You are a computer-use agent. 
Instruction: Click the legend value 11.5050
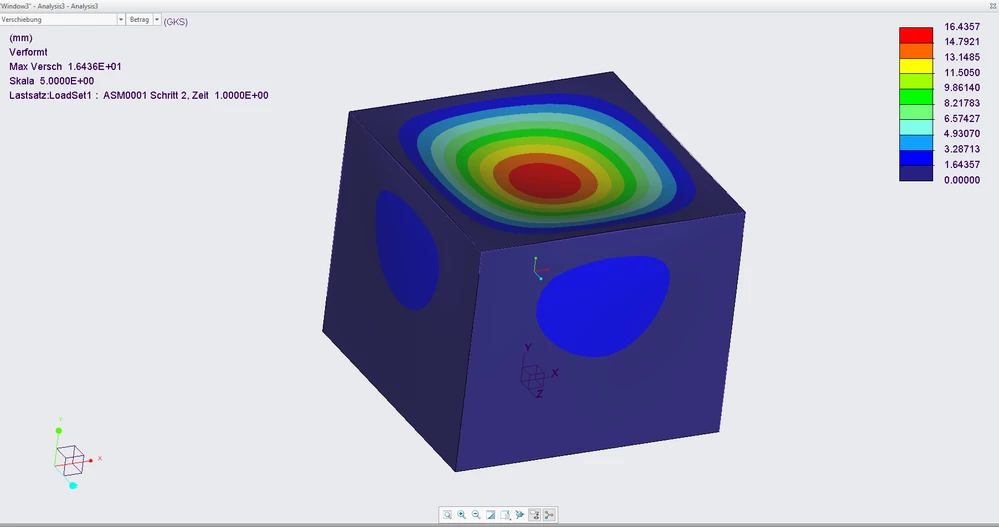(x=962, y=73)
